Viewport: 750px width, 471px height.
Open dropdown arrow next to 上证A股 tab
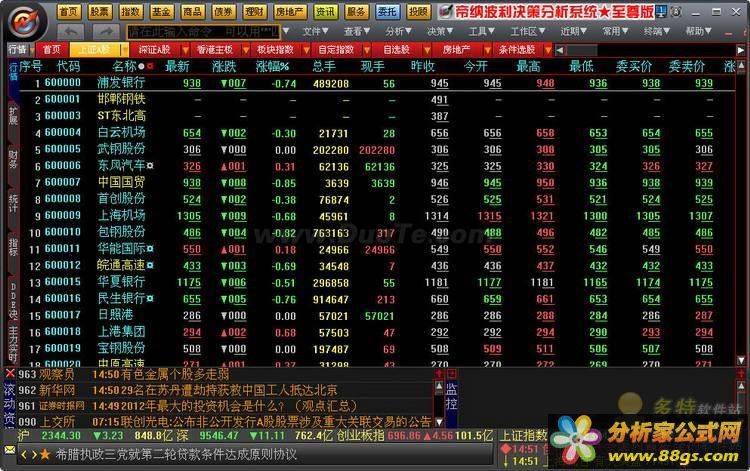coord(125,50)
